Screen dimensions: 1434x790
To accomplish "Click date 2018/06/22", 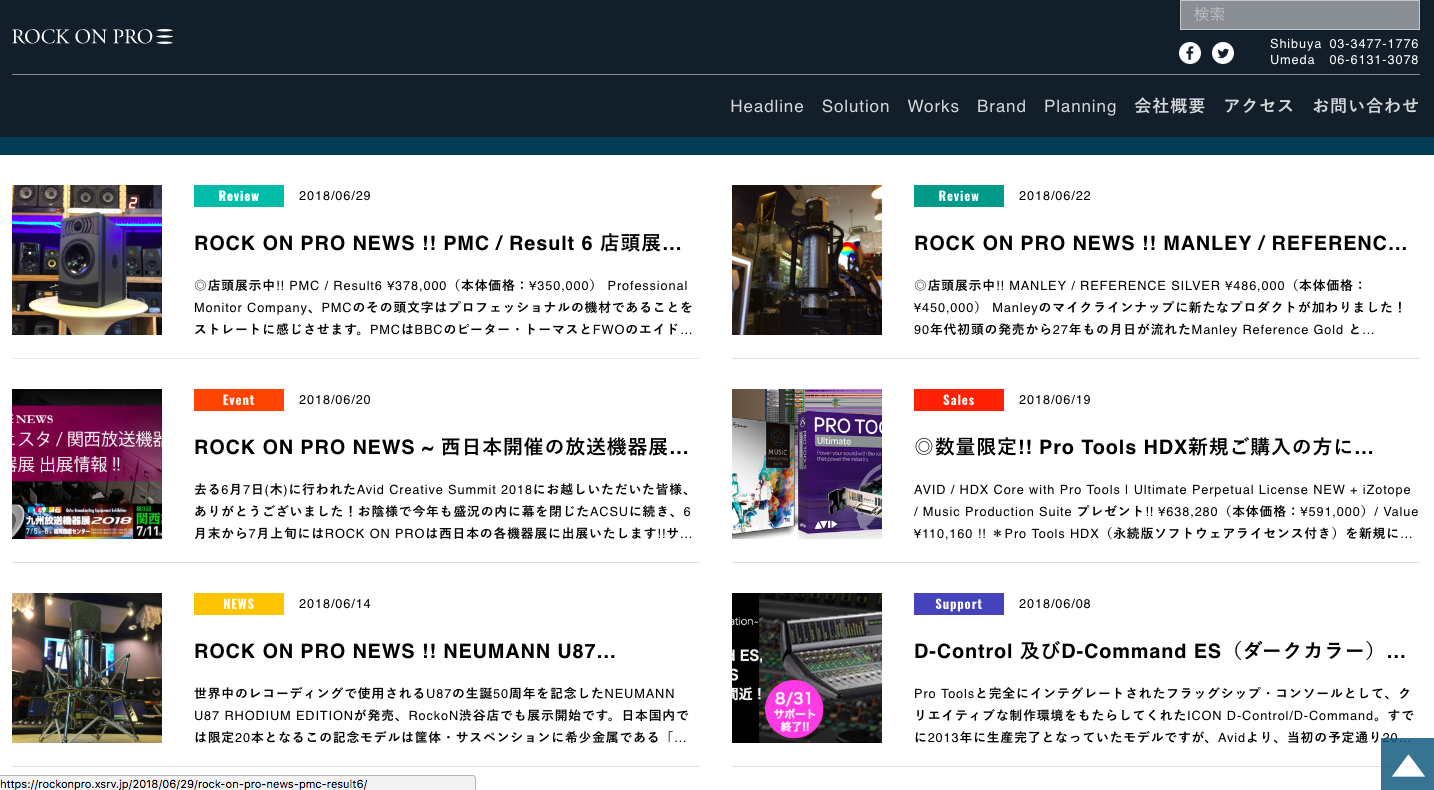I will pos(1055,196).
